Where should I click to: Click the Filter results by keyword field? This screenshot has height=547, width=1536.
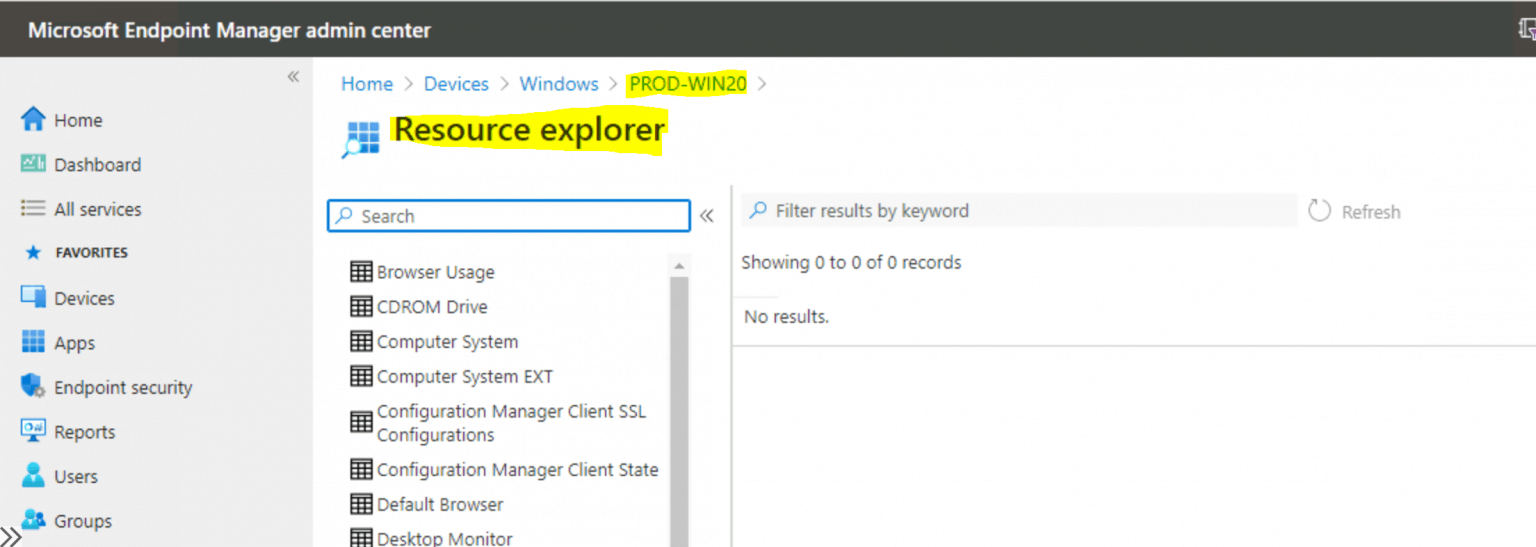pos(1019,210)
